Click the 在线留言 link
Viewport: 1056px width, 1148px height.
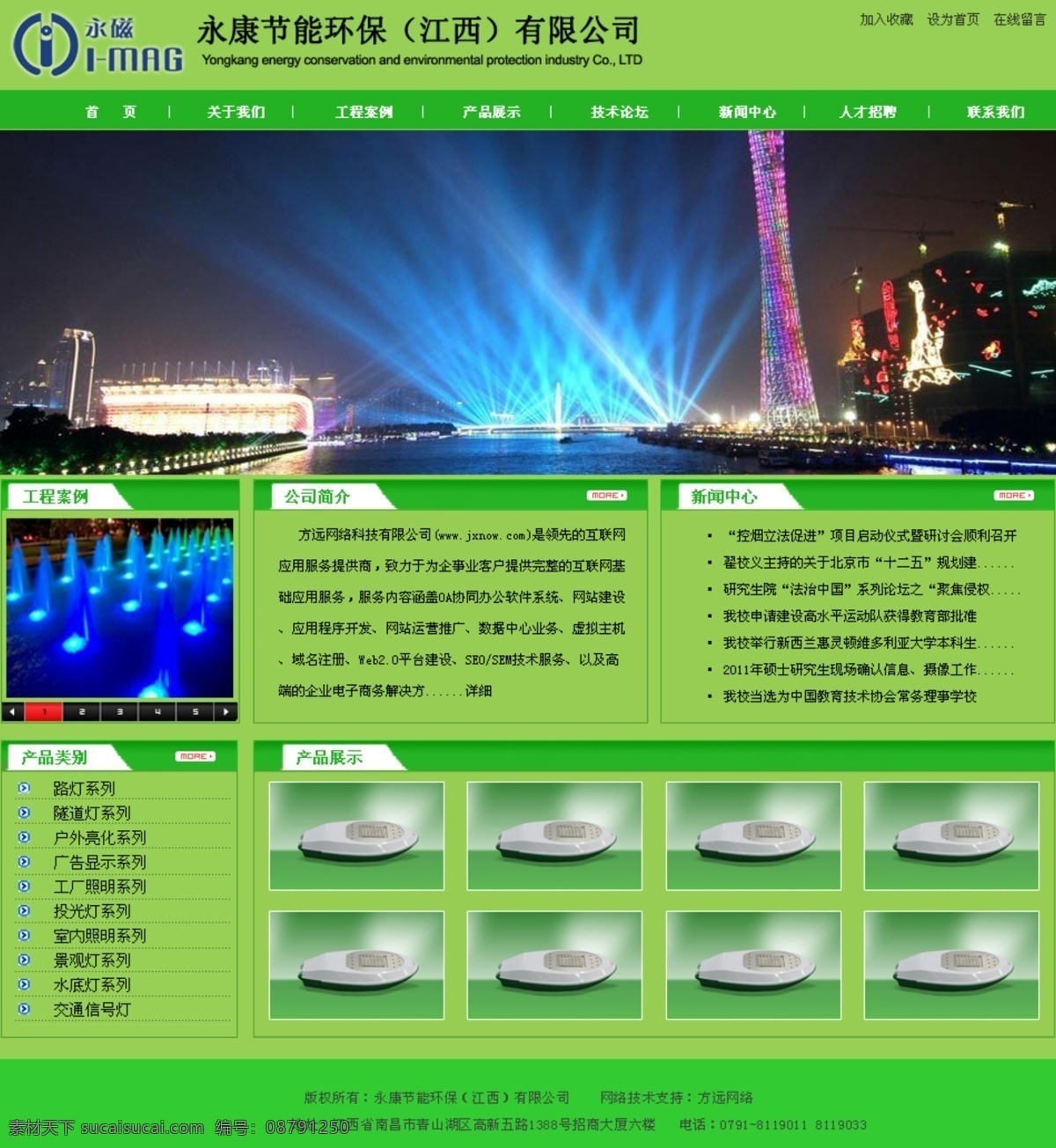tap(1020, 19)
